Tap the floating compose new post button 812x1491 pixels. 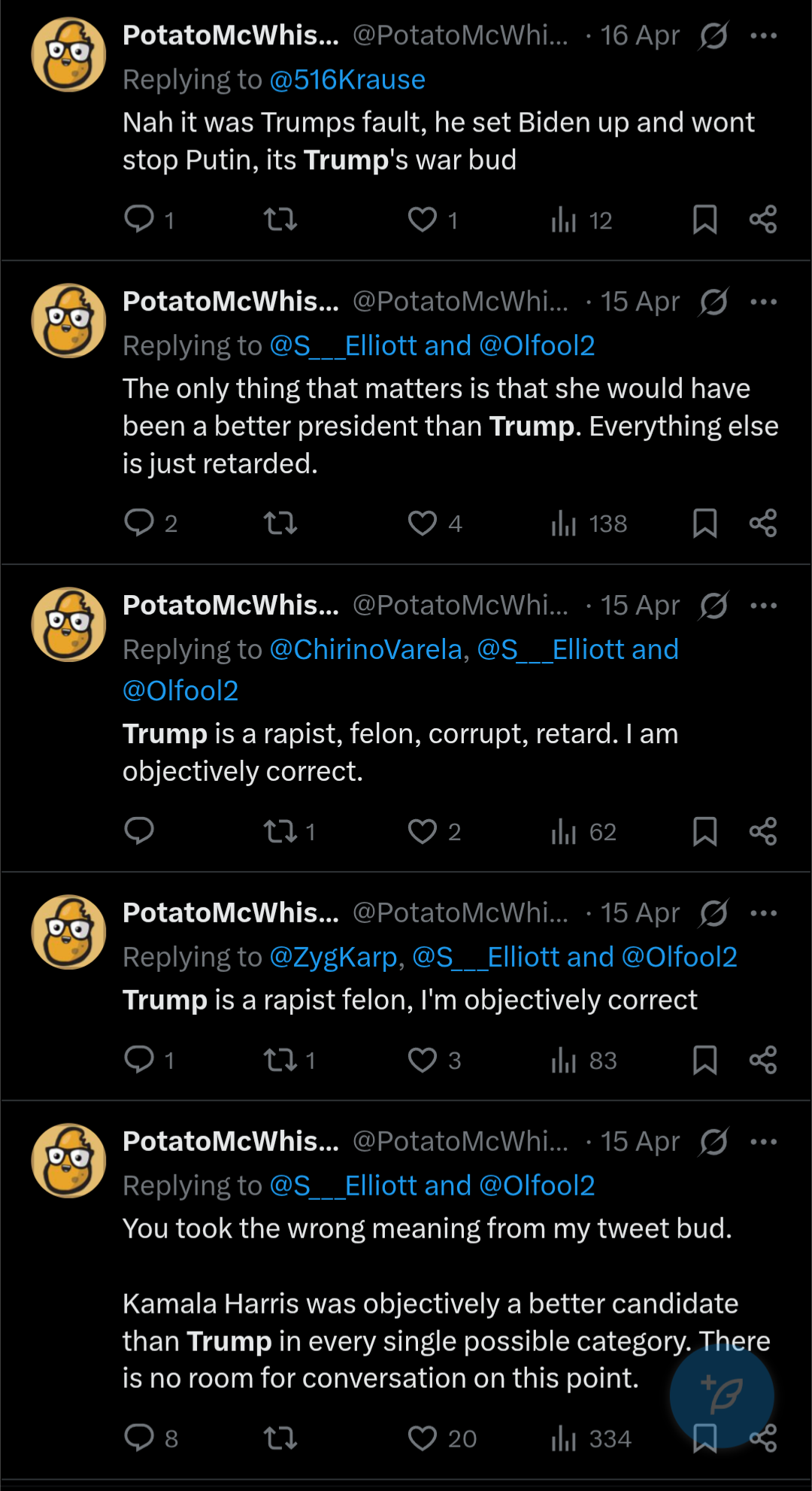tap(722, 1395)
